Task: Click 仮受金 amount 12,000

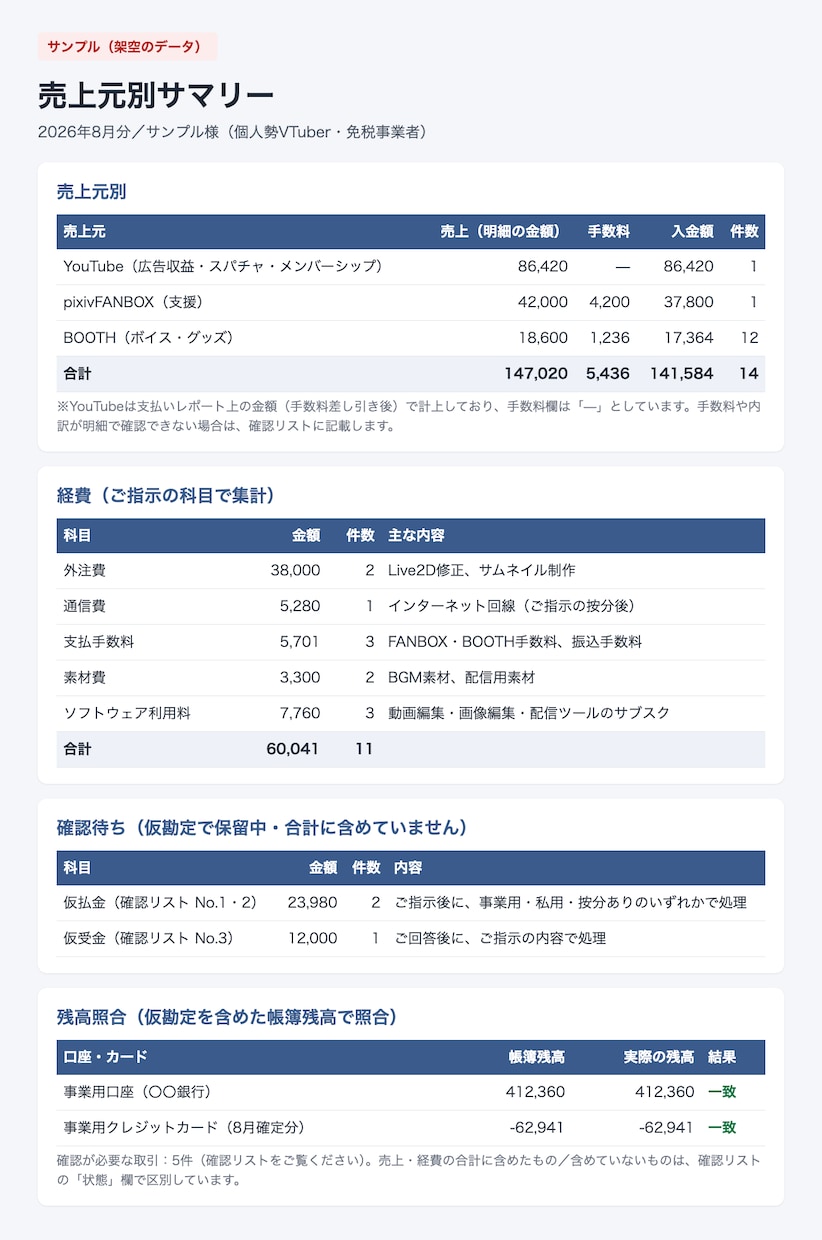Action: pos(313,938)
